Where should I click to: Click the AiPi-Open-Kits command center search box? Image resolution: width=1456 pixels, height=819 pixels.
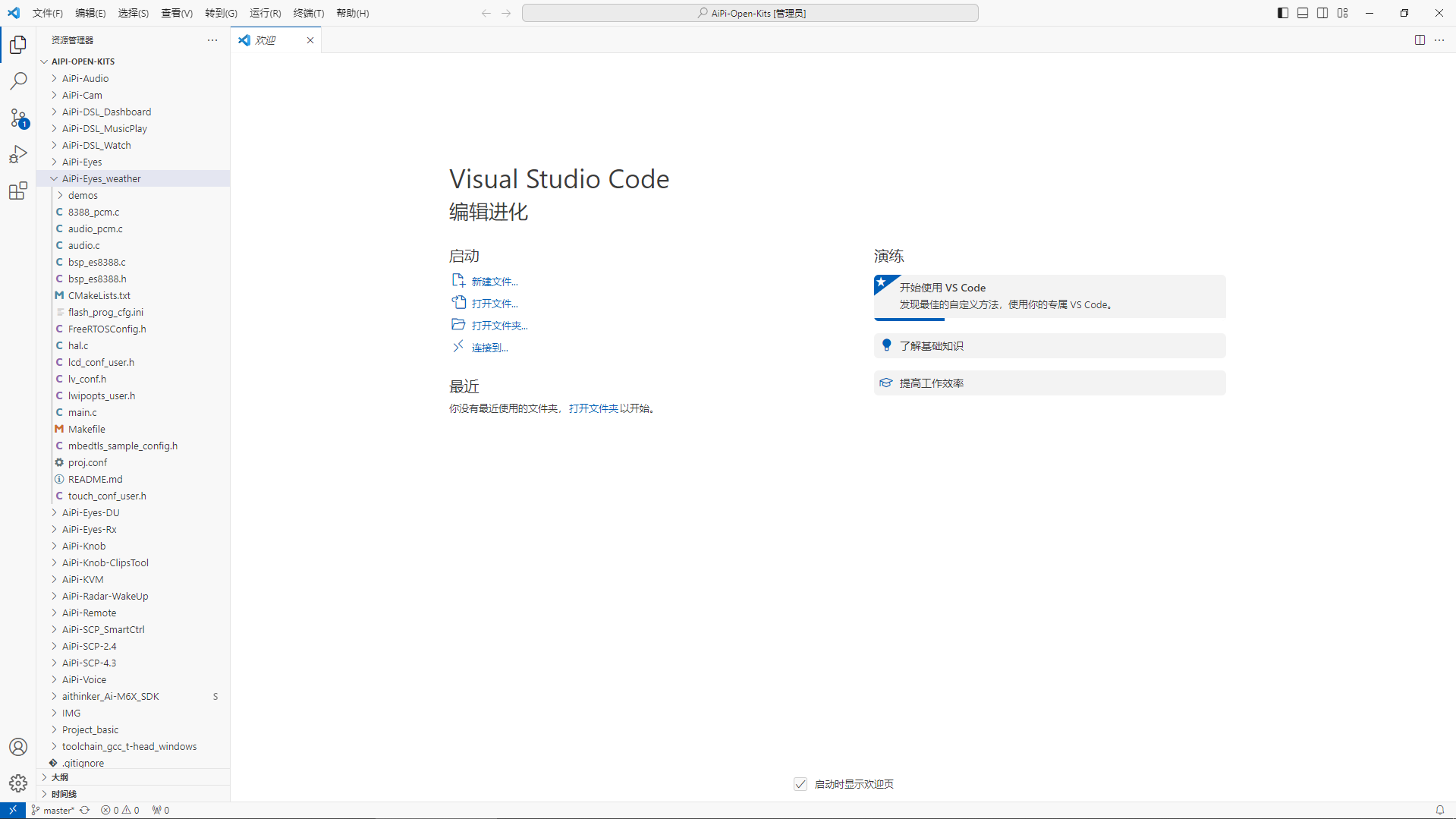[x=750, y=13]
